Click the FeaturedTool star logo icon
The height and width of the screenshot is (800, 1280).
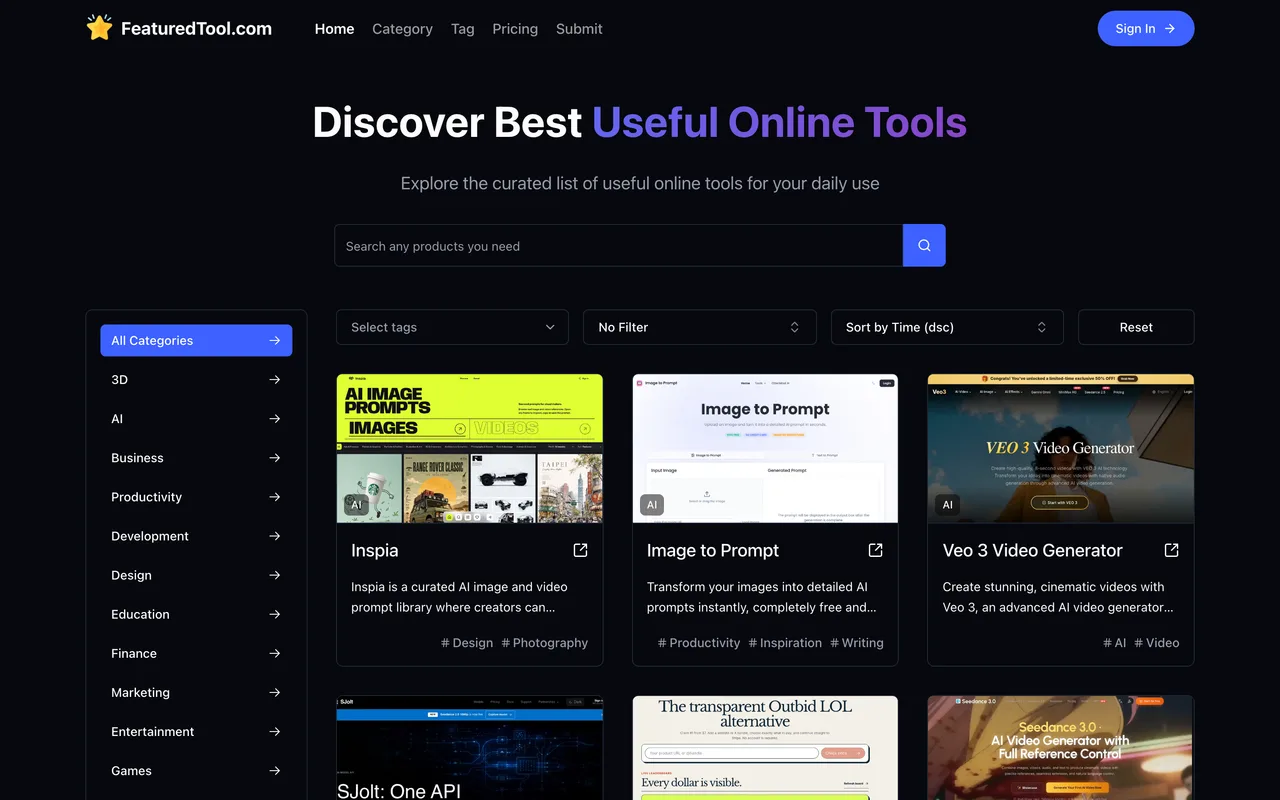(99, 28)
